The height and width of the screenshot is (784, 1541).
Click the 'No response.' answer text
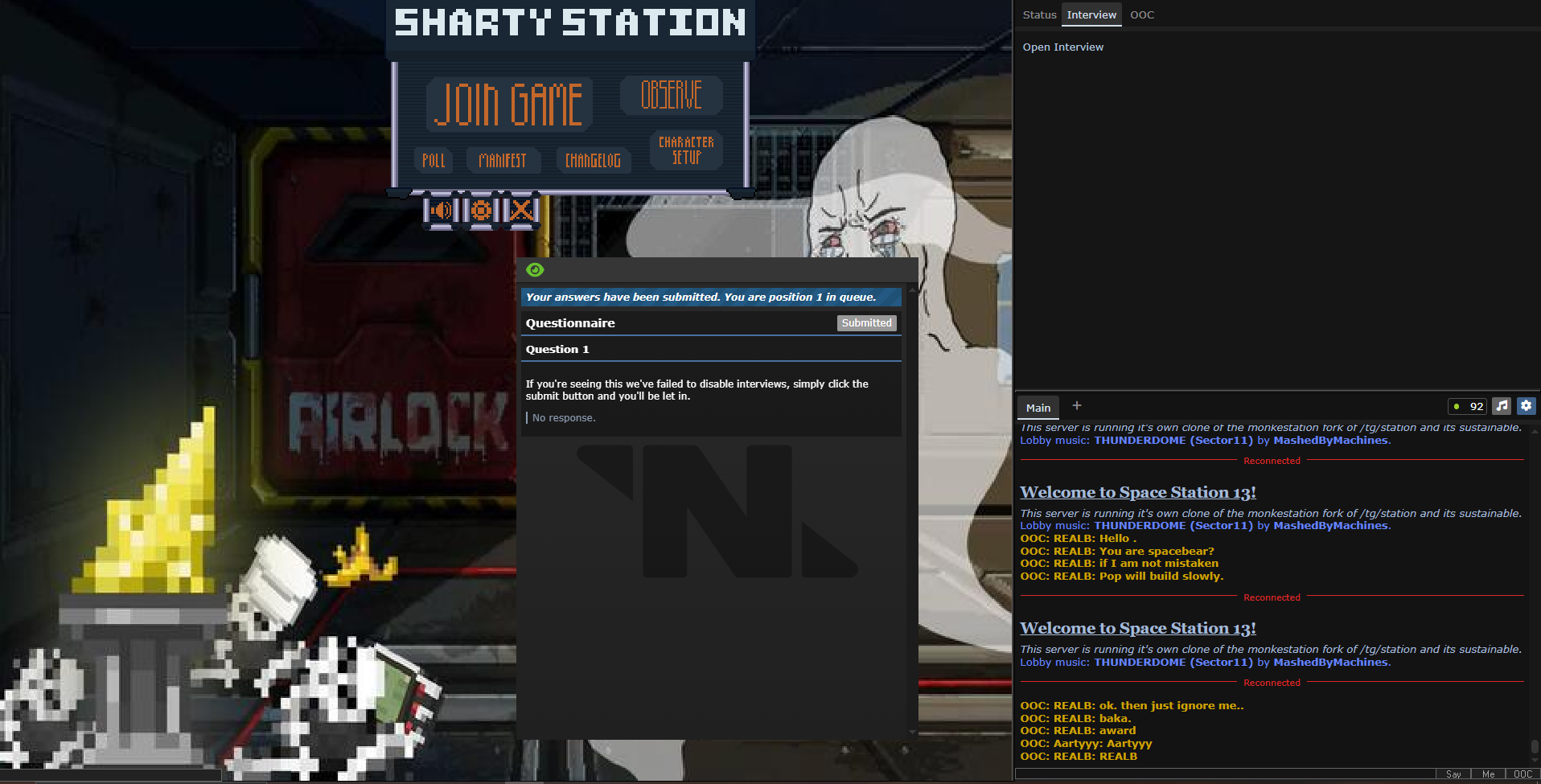(x=564, y=418)
